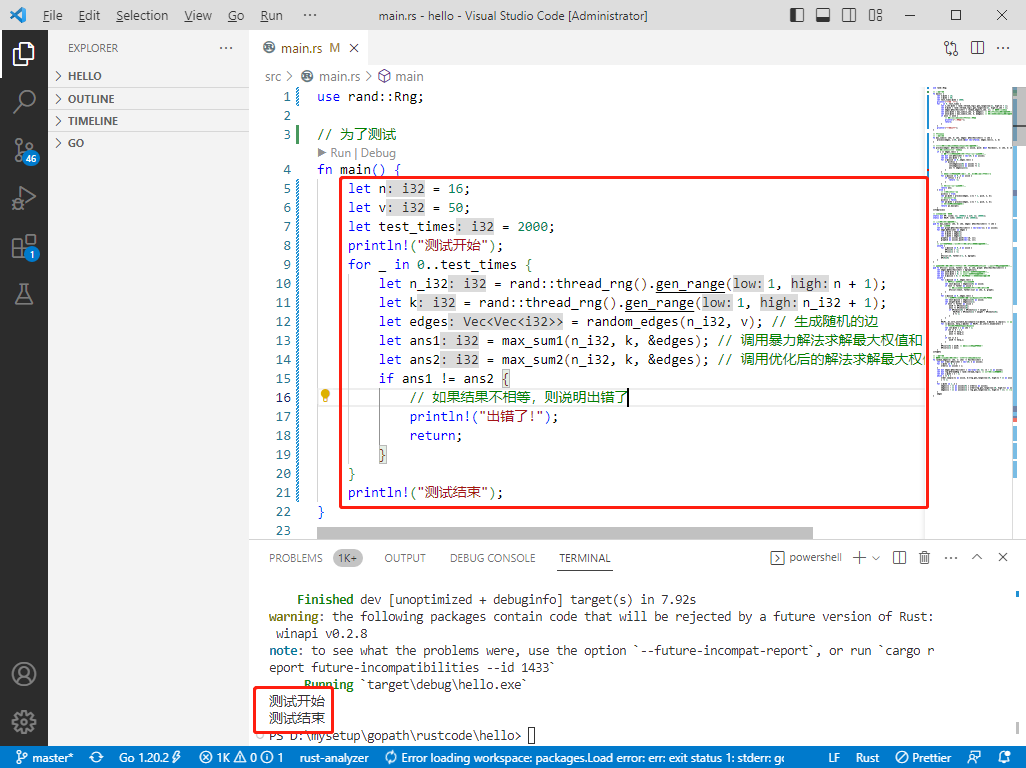Screen dimensions: 1026x768
Task: Toggle primary side bar layout icon
Action: 796,15
